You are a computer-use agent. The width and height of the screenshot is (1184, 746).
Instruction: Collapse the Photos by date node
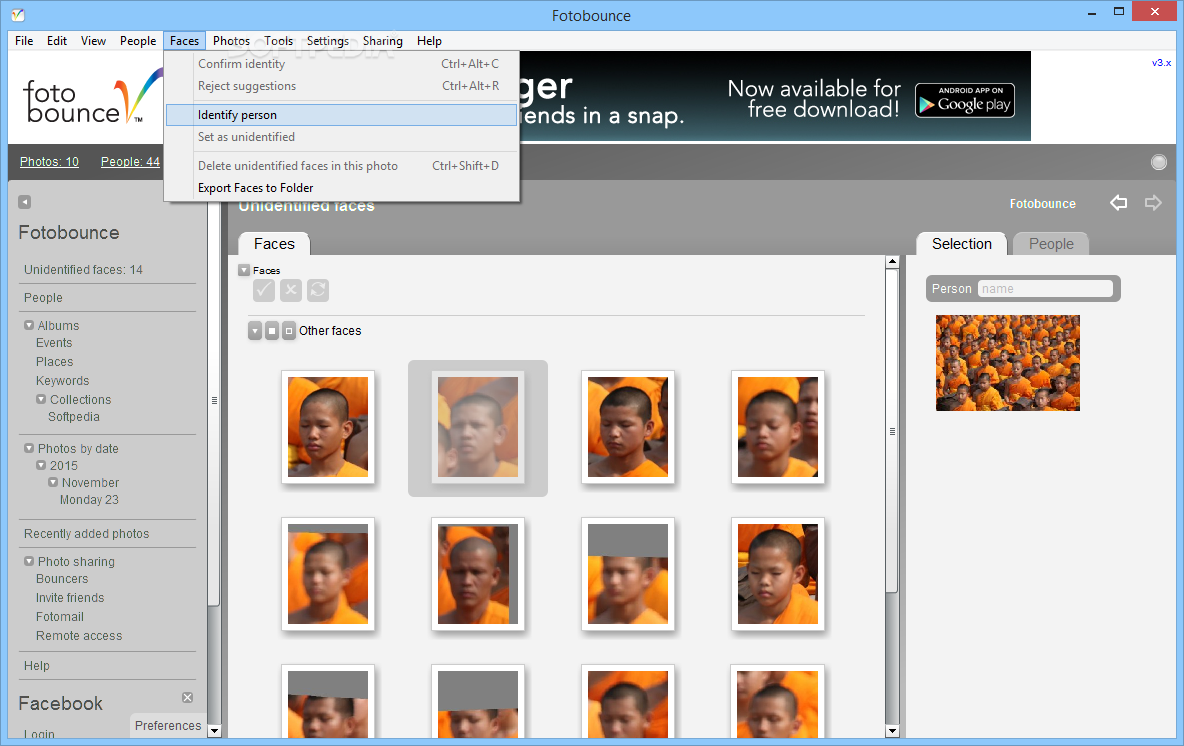29,449
